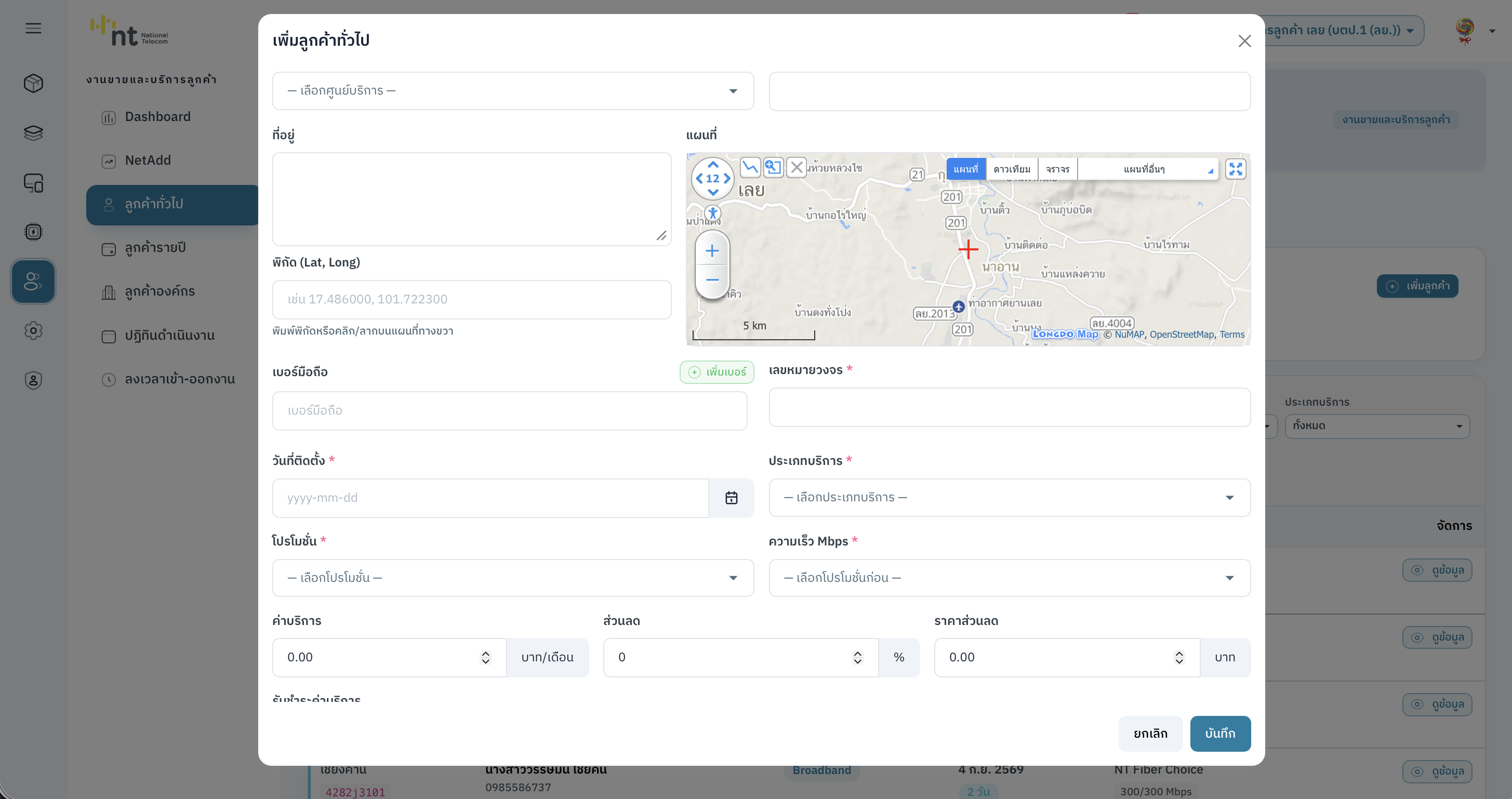Click the บันทึก save button

pyautogui.click(x=1219, y=733)
